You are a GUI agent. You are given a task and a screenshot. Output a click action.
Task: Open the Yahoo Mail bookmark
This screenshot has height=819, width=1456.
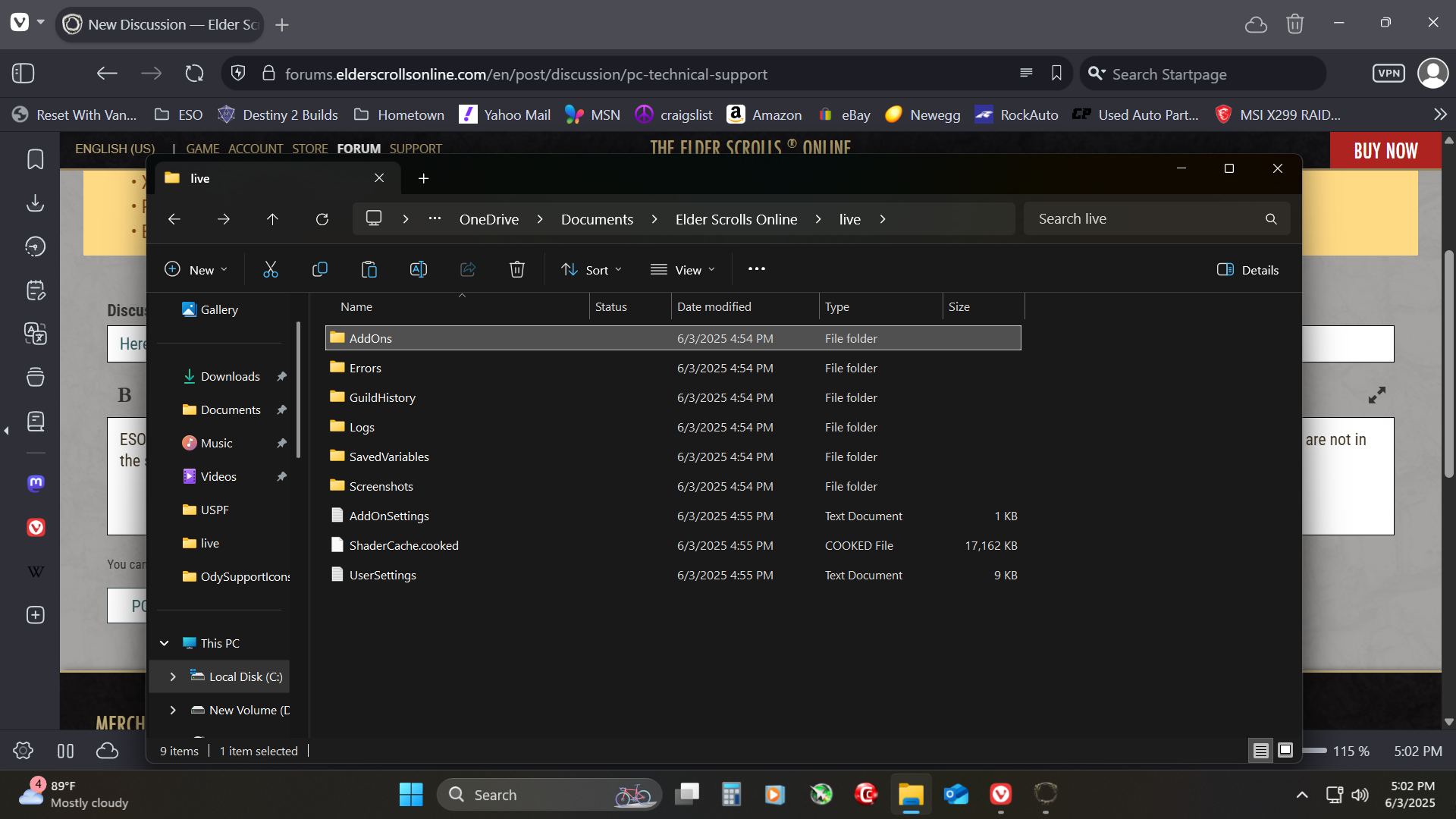pyautogui.click(x=505, y=115)
